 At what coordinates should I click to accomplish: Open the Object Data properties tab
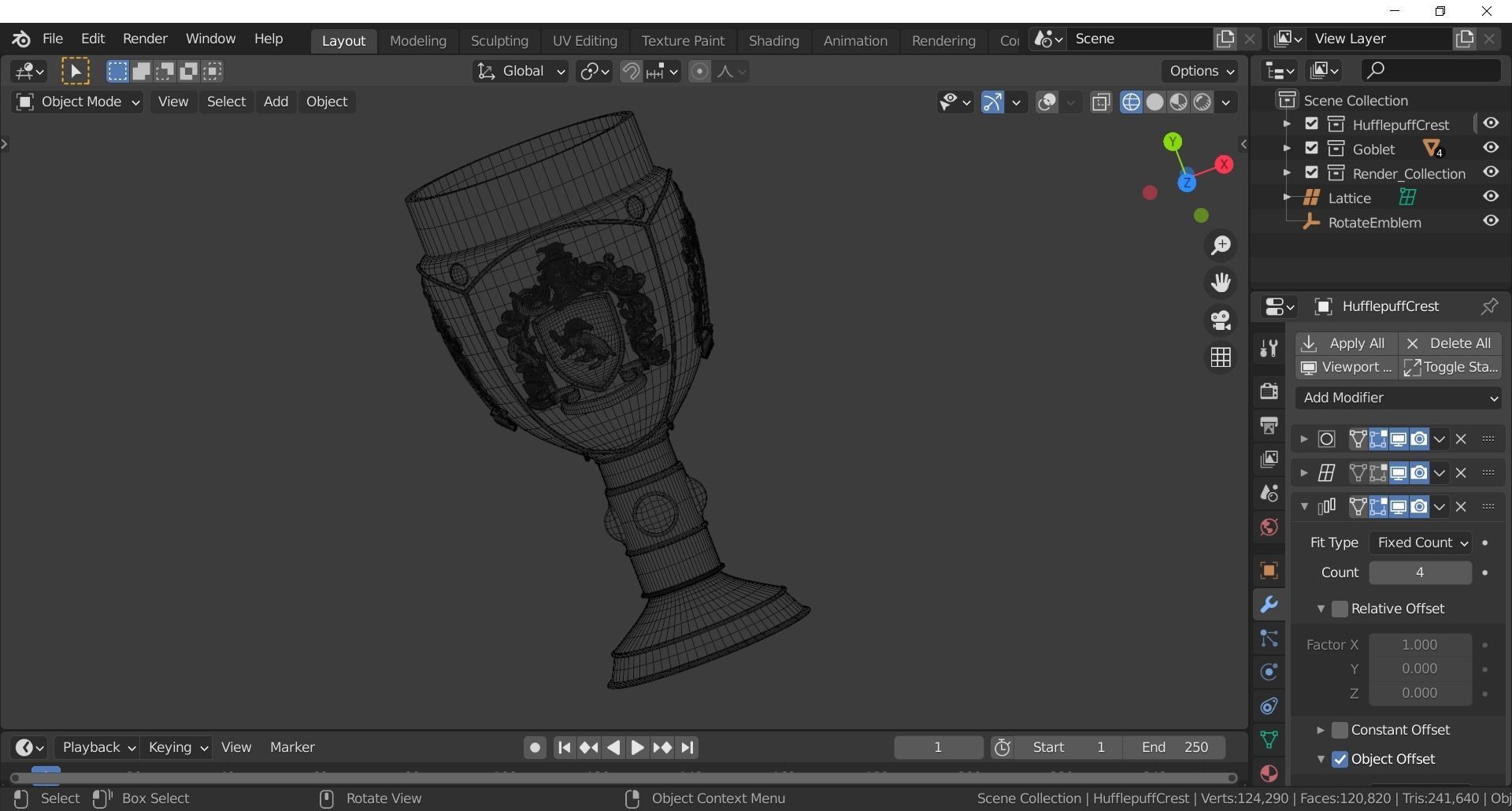(x=1268, y=739)
